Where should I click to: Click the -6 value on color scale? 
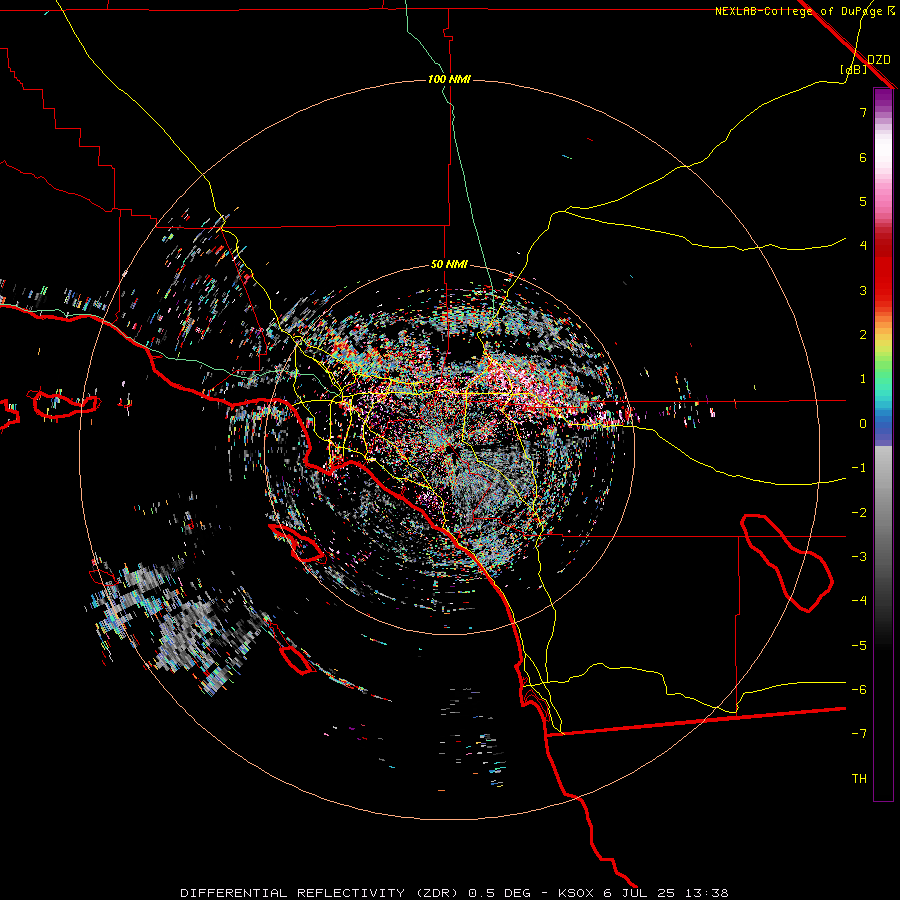click(859, 690)
